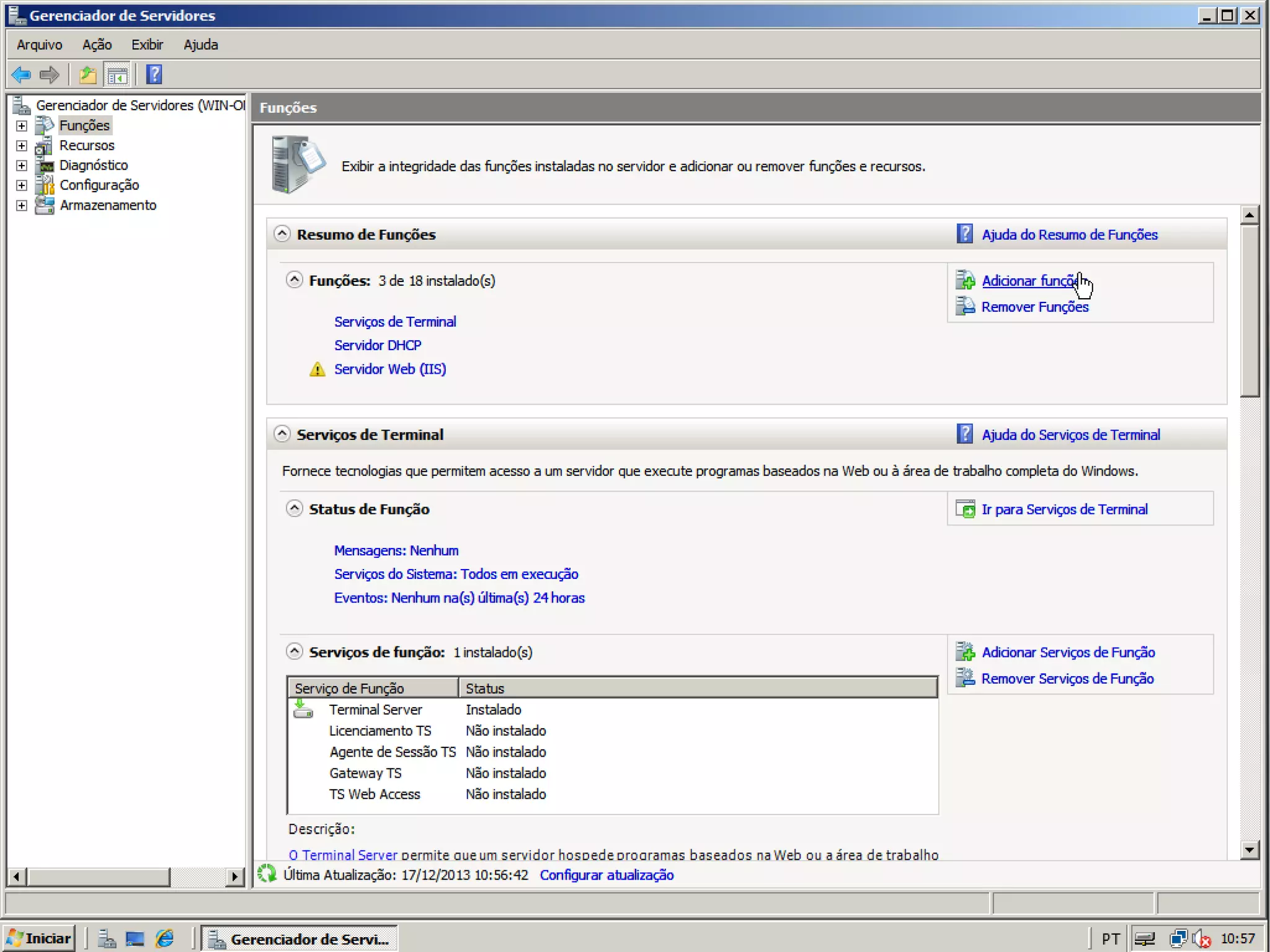Expand the Diagnóstico tree node

[x=22, y=165]
